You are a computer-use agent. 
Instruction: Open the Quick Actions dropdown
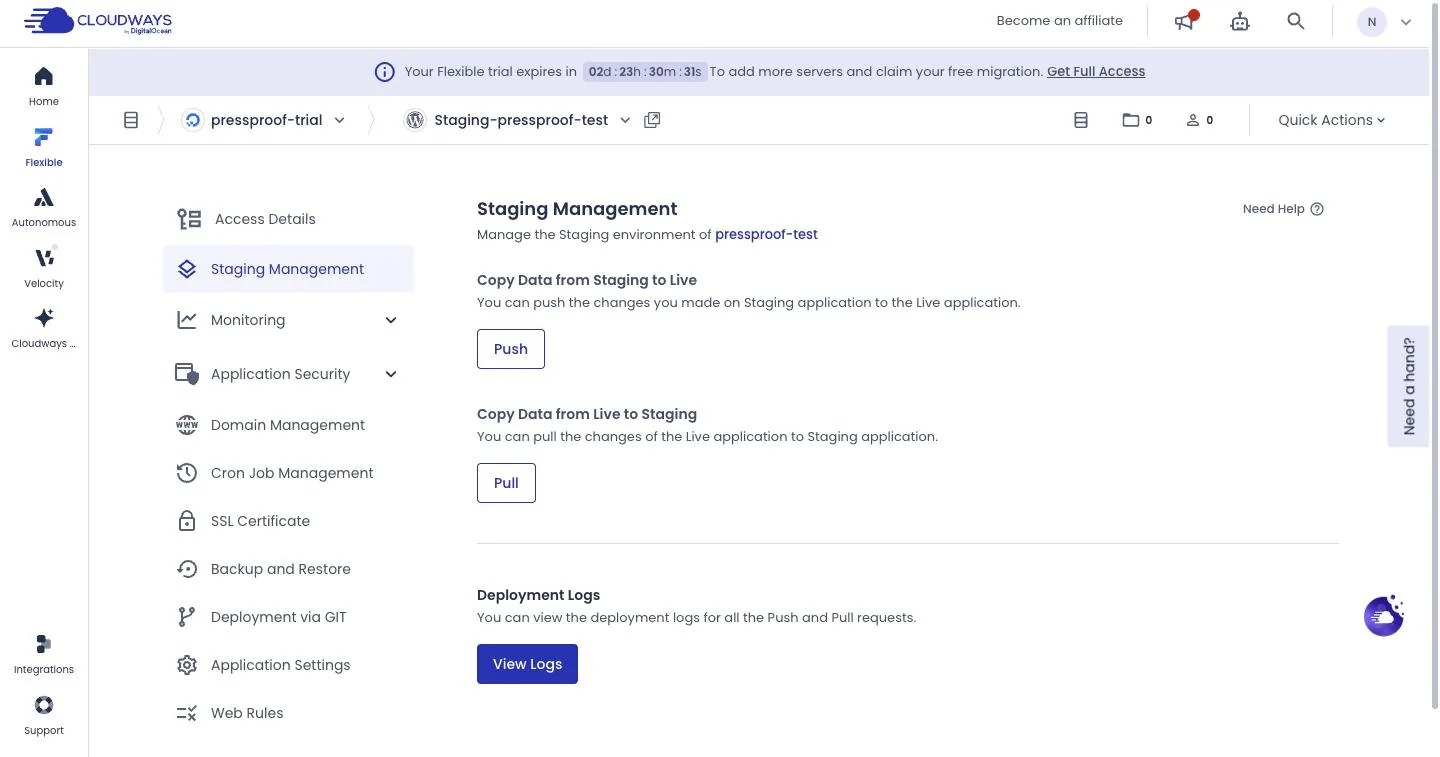pyautogui.click(x=1332, y=120)
